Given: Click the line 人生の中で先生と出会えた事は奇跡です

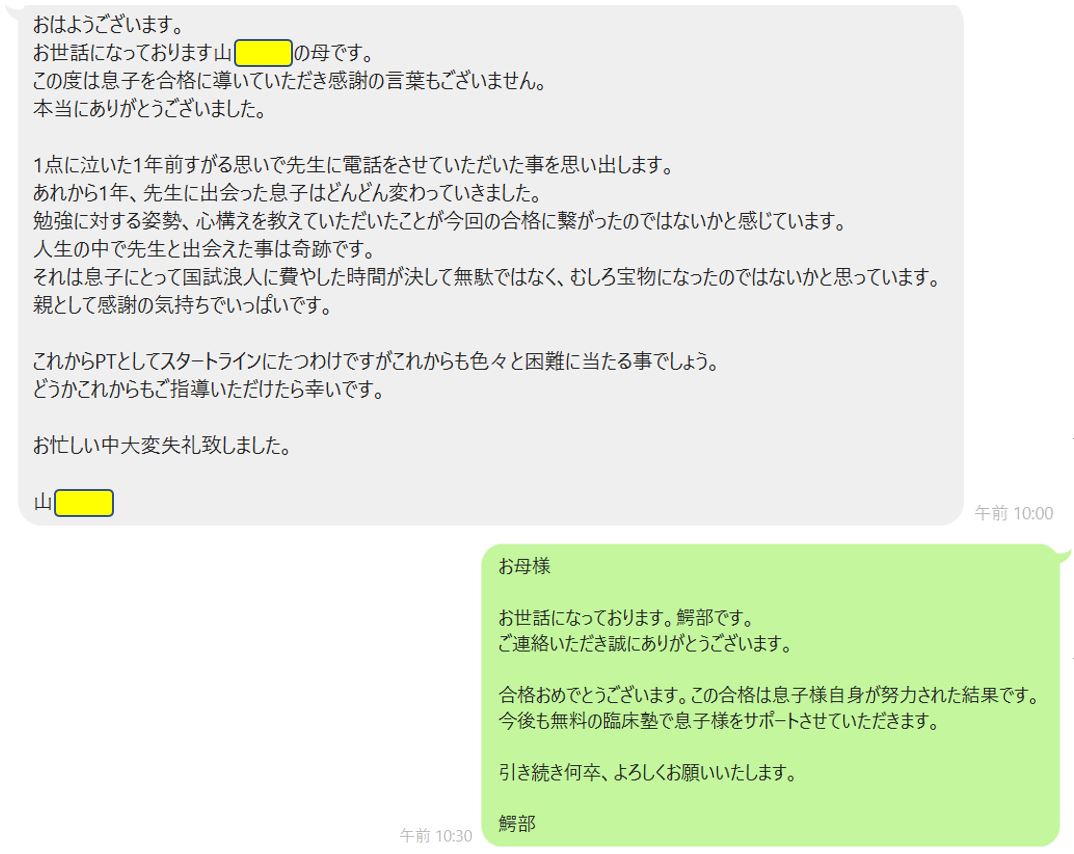Looking at the screenshot, I should coord(204,249).
